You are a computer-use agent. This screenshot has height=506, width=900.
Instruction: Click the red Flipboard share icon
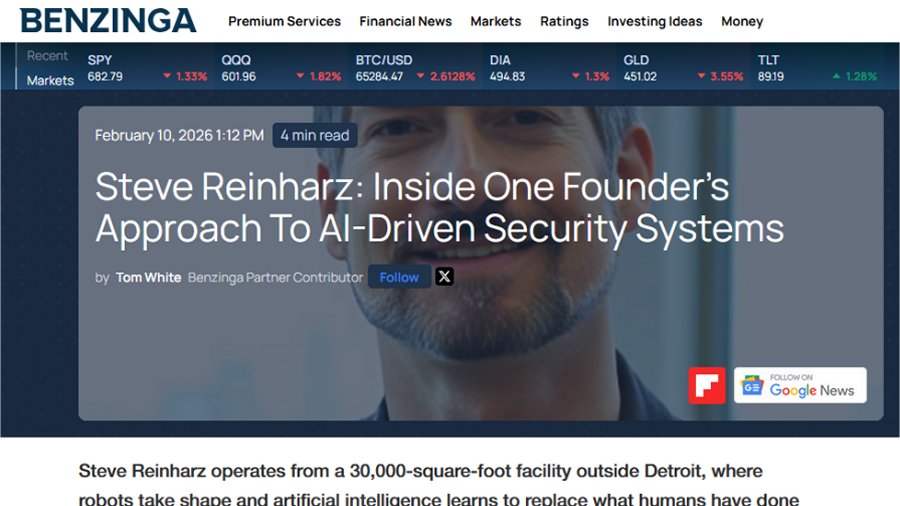click(707, 386)
